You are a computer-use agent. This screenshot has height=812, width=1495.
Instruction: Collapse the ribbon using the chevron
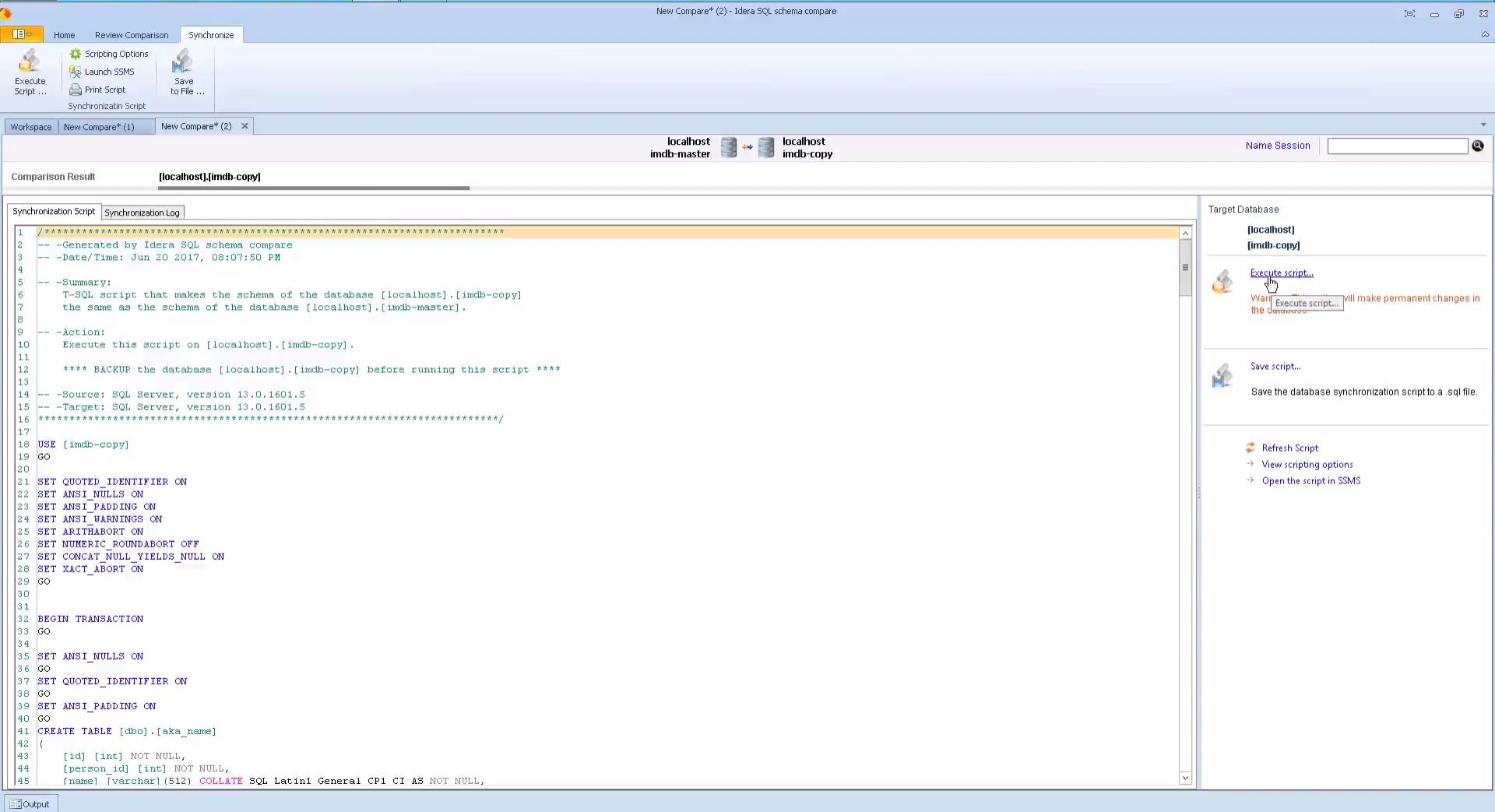[1484, 35]
